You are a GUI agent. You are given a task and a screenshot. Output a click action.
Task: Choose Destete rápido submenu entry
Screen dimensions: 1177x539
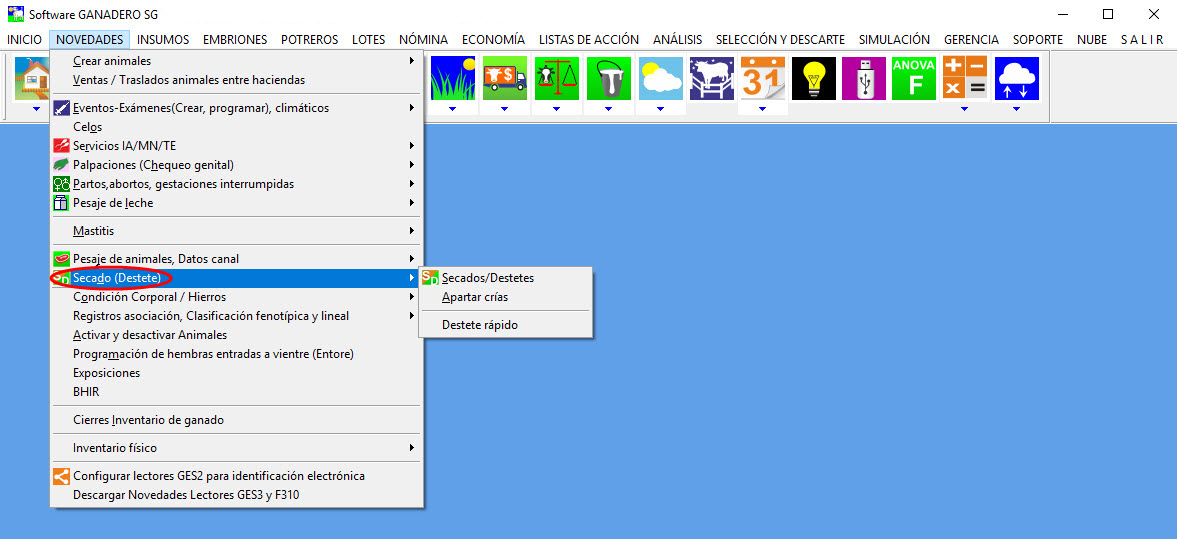[479, 325]
